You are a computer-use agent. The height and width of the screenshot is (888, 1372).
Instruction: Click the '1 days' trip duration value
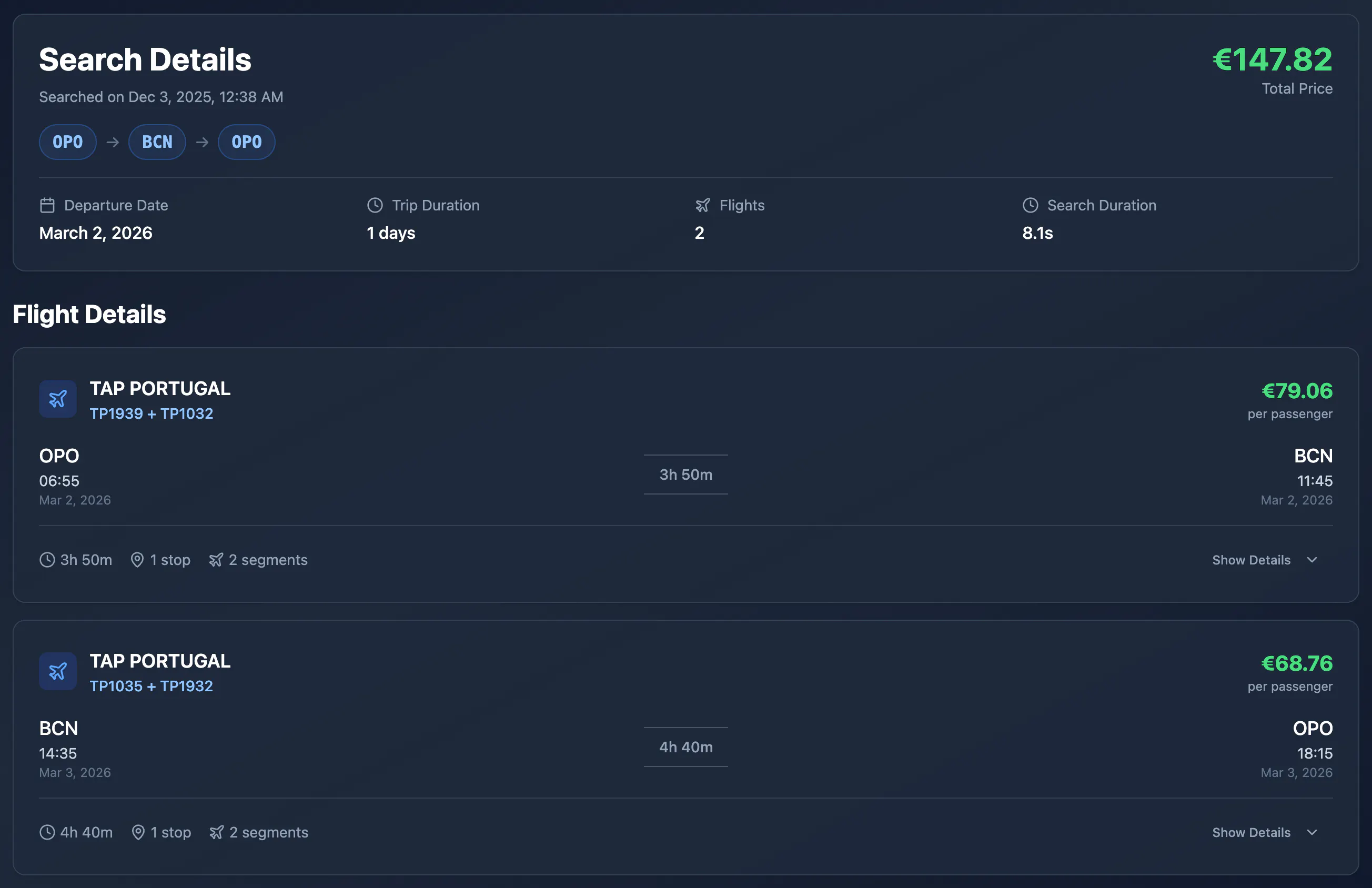pos(391,233)
